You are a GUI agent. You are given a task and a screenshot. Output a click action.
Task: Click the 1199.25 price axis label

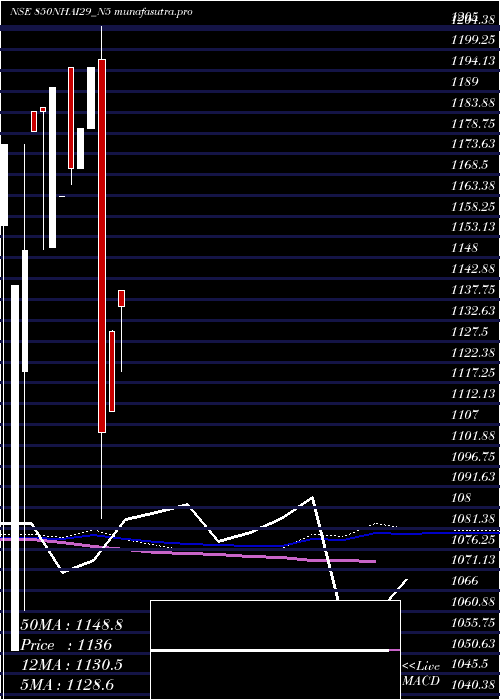[473, 40]
